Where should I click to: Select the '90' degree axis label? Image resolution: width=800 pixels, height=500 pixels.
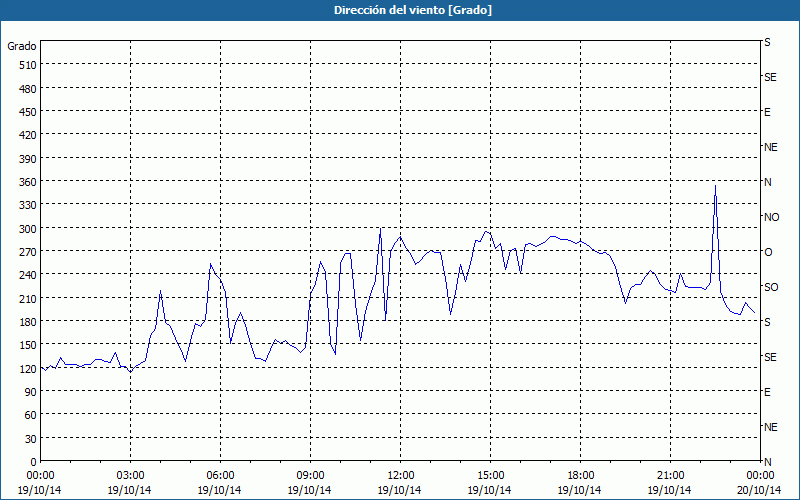(x=31, y=392)
